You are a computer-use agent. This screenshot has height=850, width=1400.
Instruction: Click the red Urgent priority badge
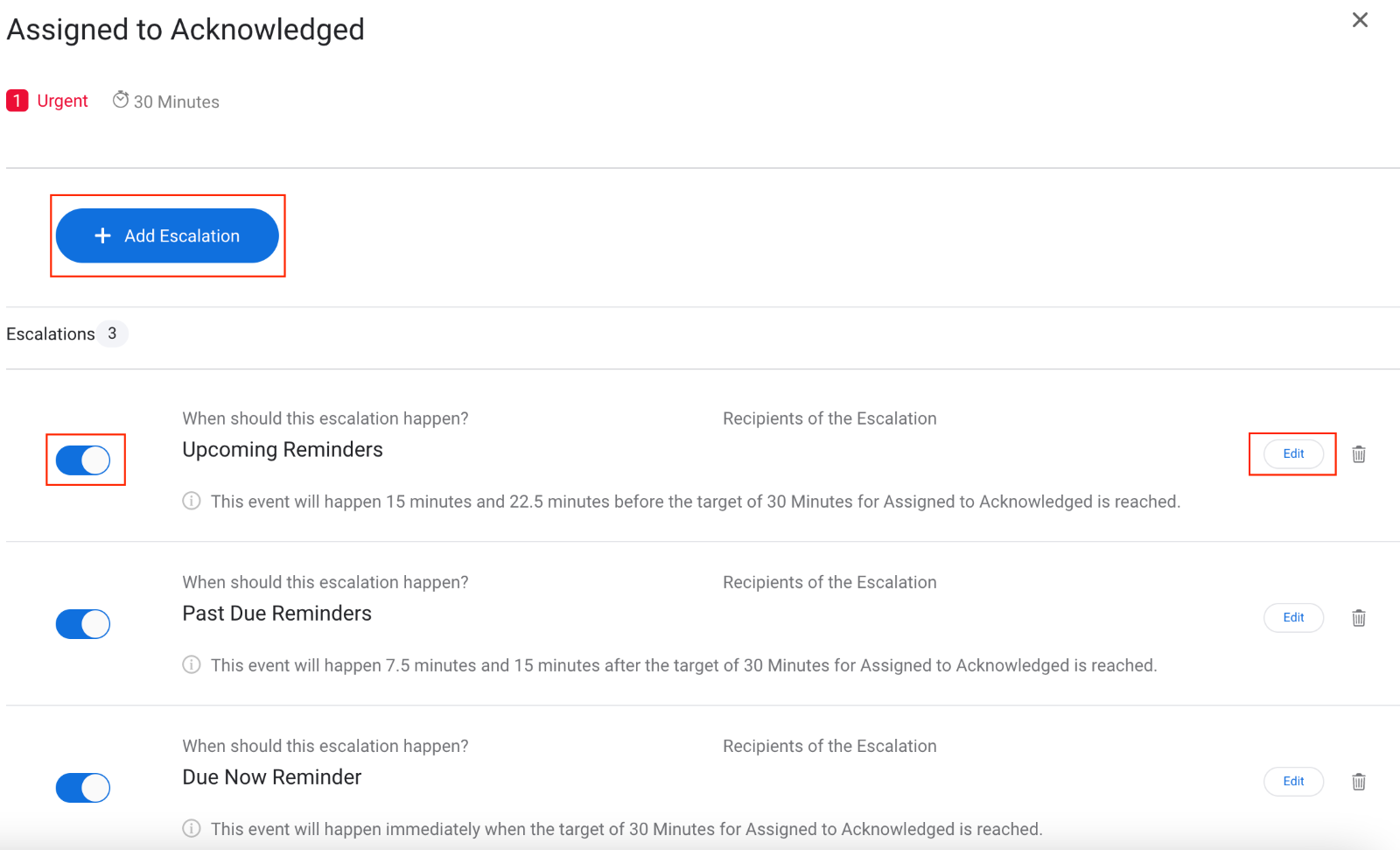click(x=17, y=101)
